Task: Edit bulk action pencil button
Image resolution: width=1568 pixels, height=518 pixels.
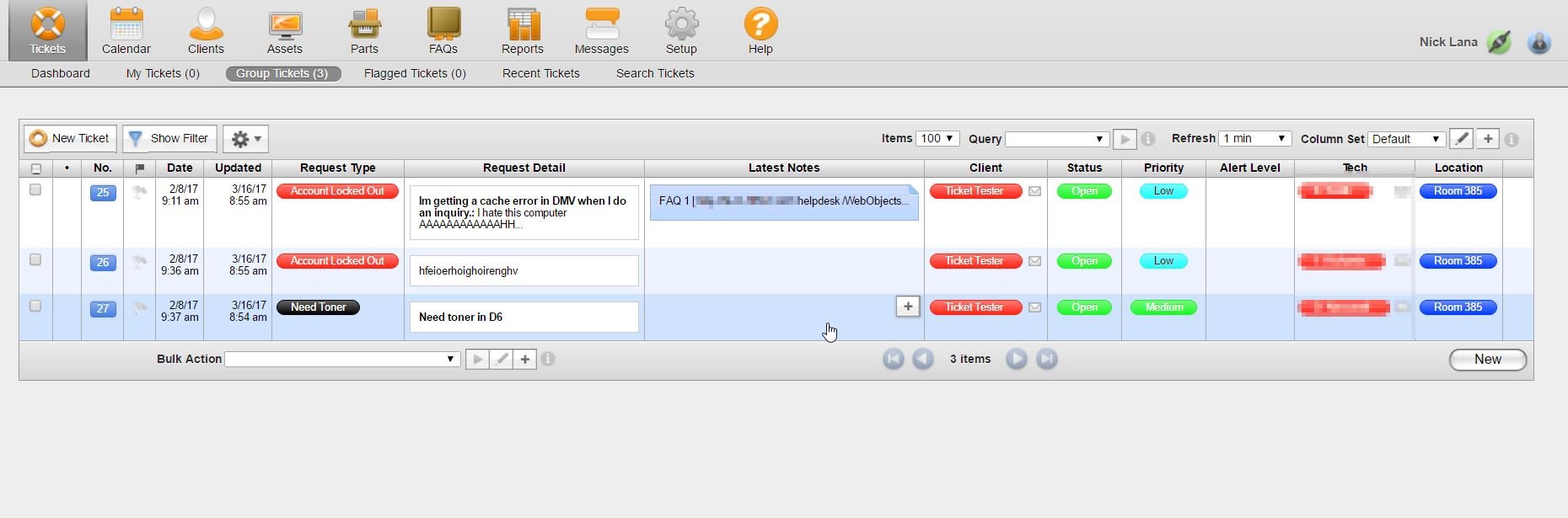Action: [x=501, y=360]
